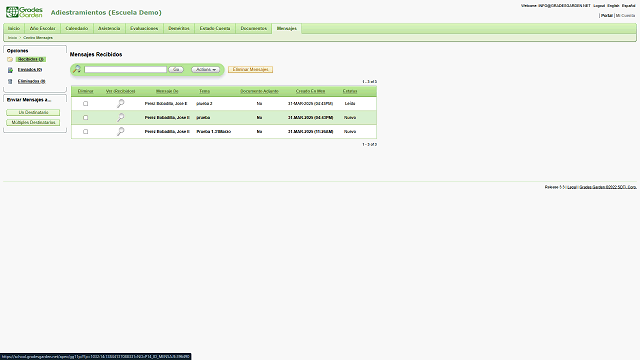Click in the message search field
This screenshot has width=640, height=360.
pyautogui.click(x=125, y=70)
